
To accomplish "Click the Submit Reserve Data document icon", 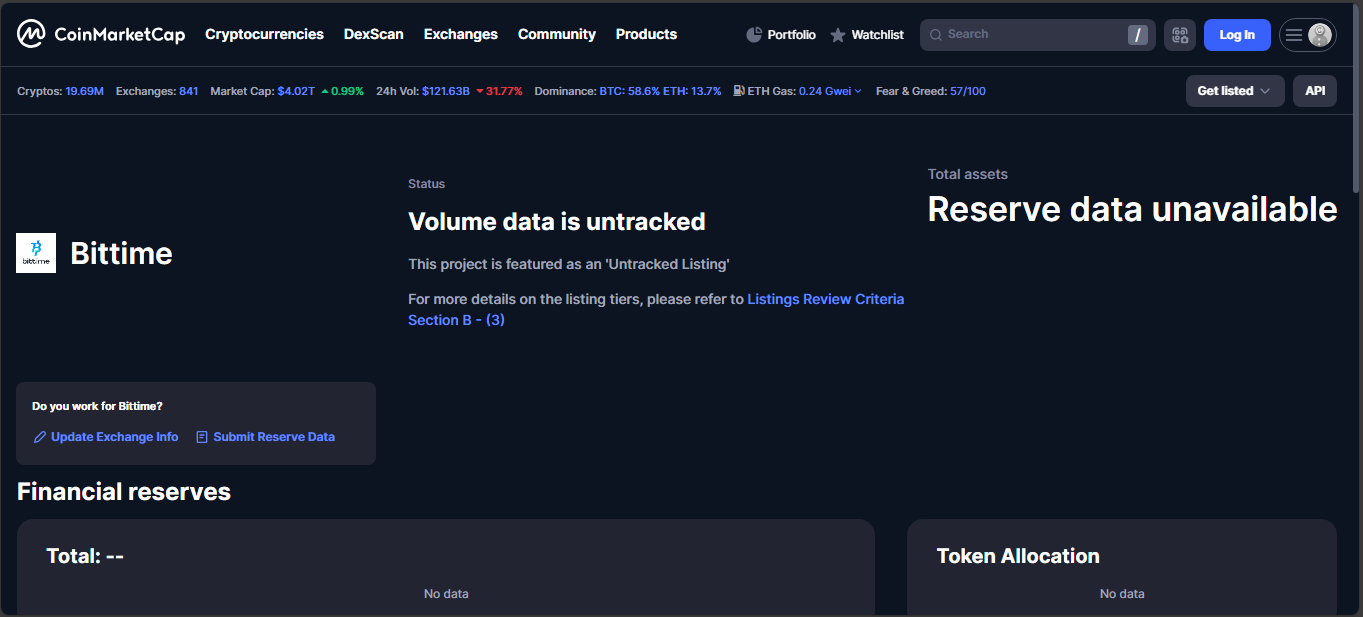I will pos(202,437).
